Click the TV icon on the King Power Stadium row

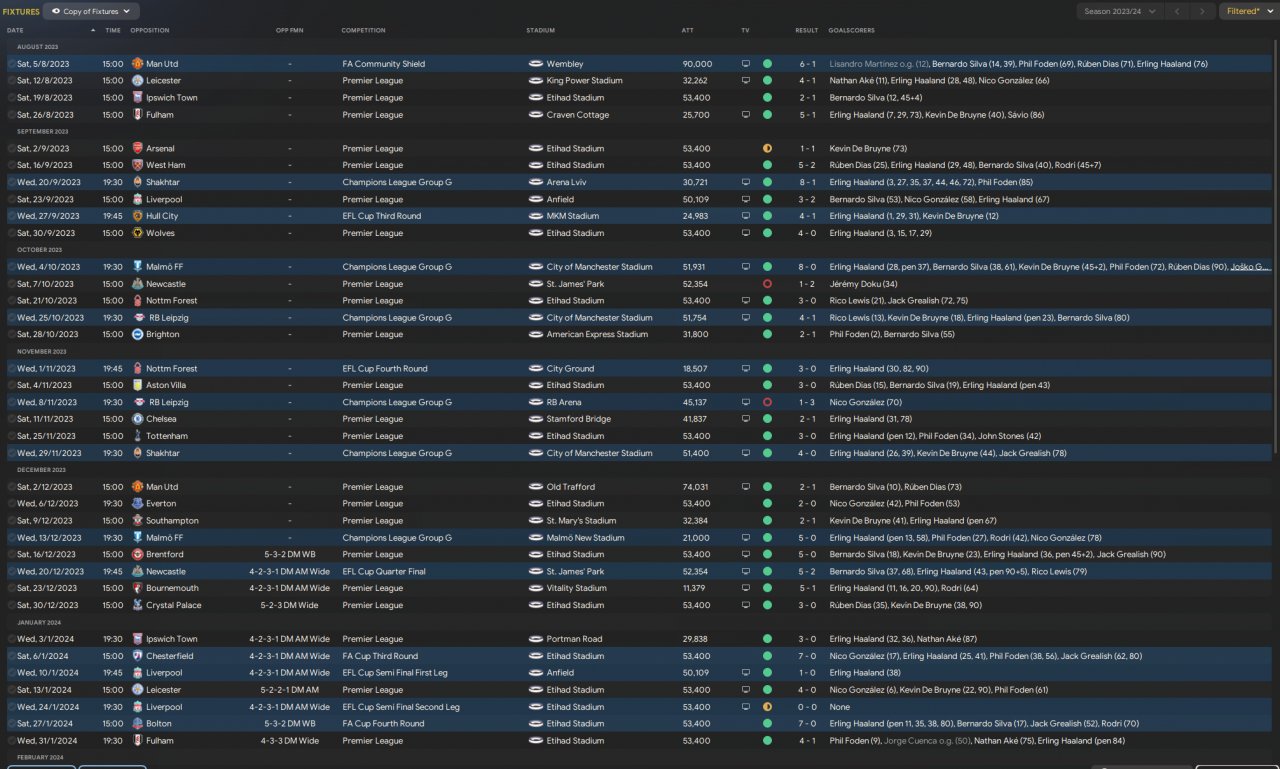[x=745, y=81]
